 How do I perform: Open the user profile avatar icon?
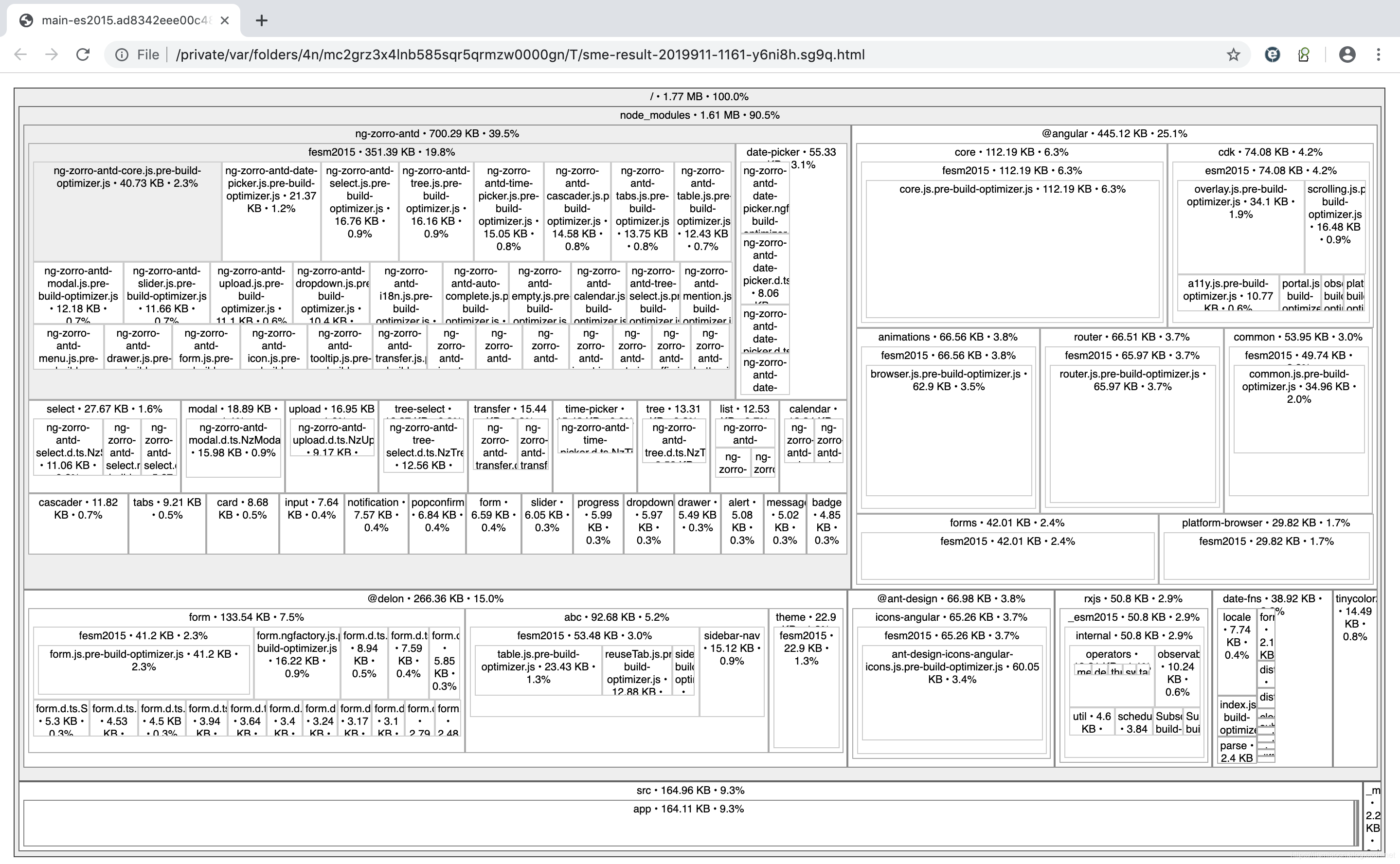pyautogui.click(x=1347, y=54)
